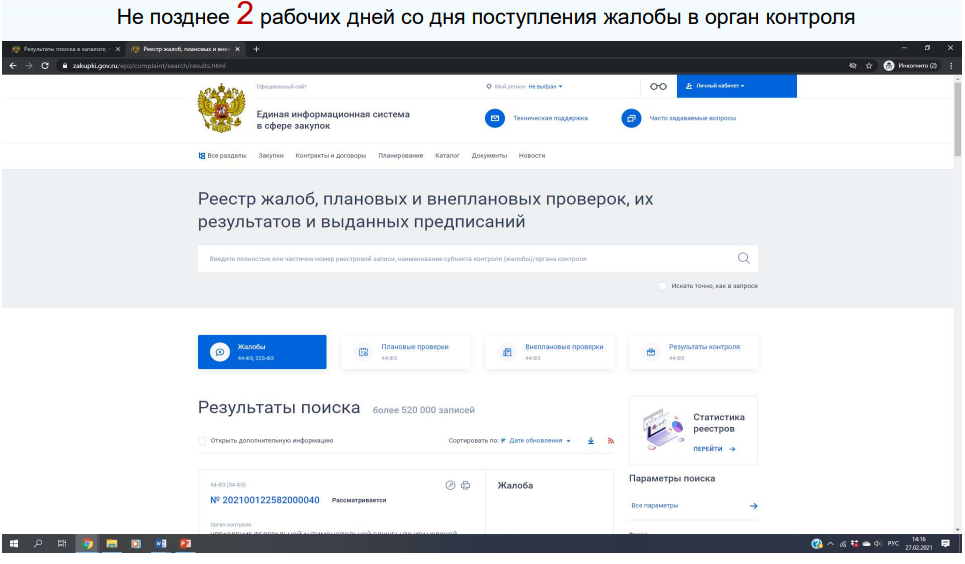The image size is (965, 564).
Task: Print complaint № 202100122582000040 via printer icon
Action: pos(464,485)
